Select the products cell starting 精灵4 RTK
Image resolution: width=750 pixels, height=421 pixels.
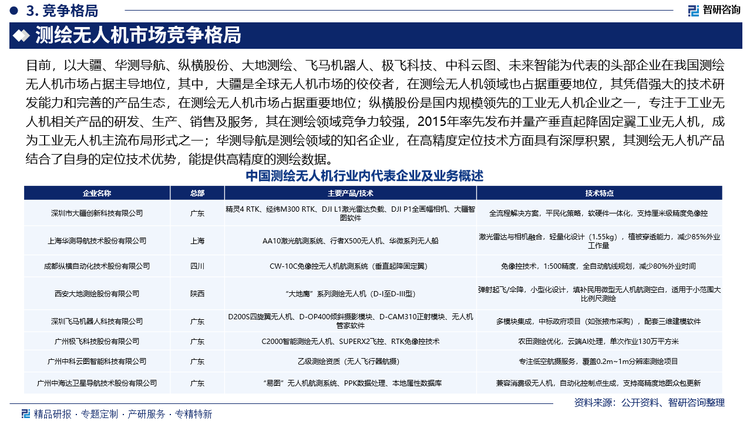350,213
